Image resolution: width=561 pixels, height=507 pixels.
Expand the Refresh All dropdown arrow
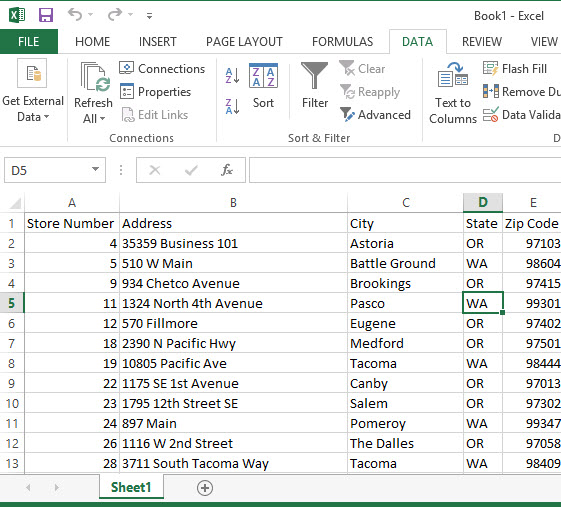point(102,118)
